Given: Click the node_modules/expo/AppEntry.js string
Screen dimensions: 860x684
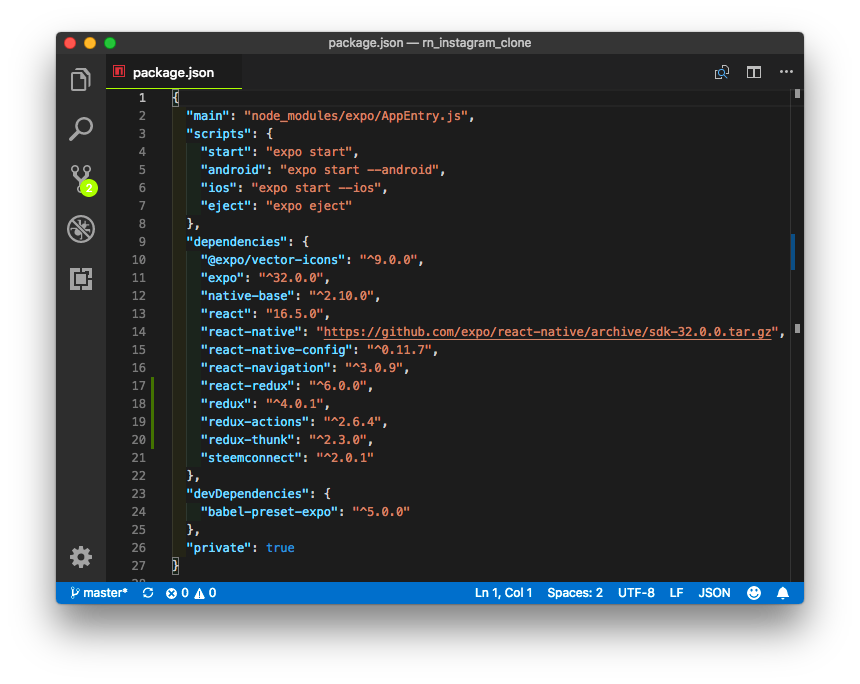Looking at the screenshot, I should pyautogui.click(x=357, y=116).
